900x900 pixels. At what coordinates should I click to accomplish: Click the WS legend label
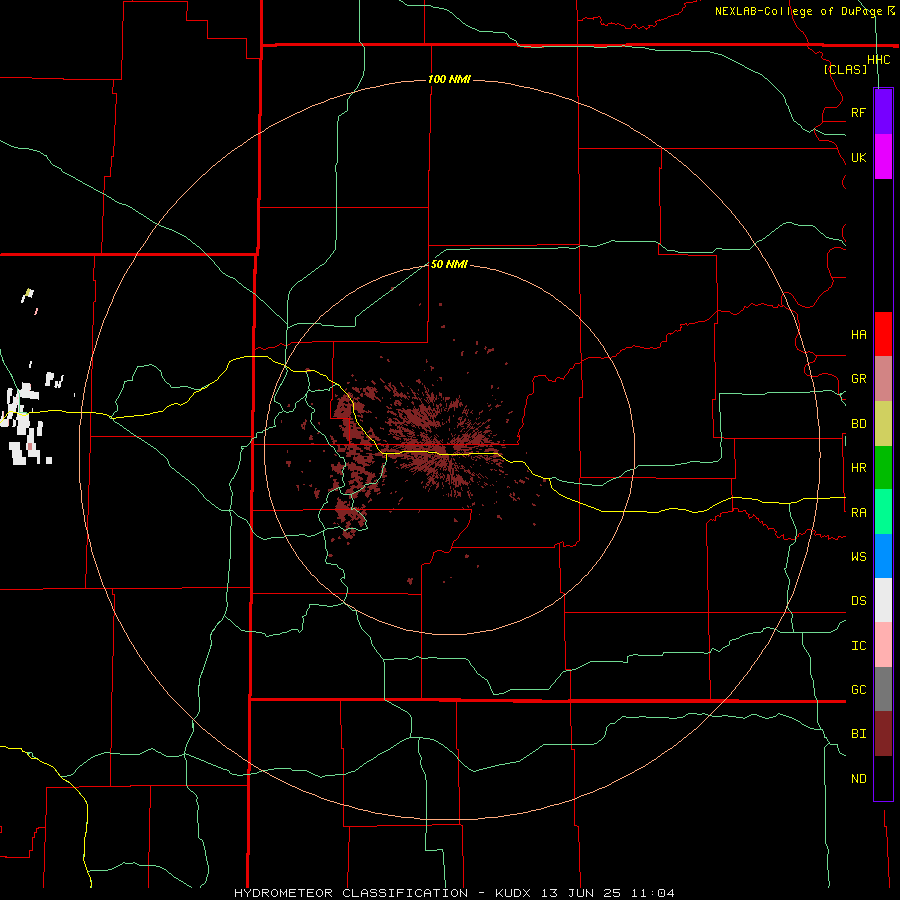pos(858,557)
